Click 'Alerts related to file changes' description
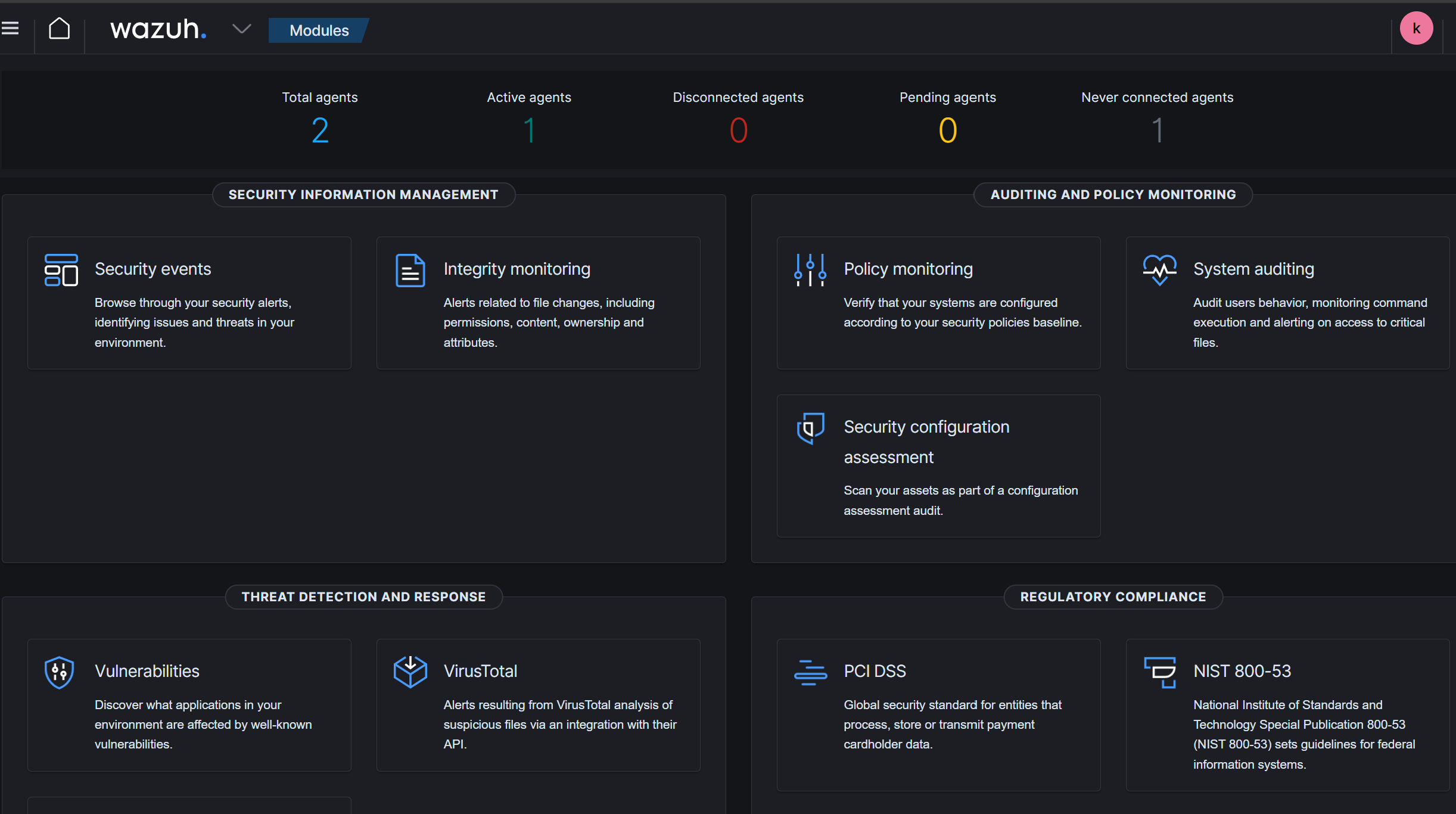1456x814 pixels. pos(549,322)
